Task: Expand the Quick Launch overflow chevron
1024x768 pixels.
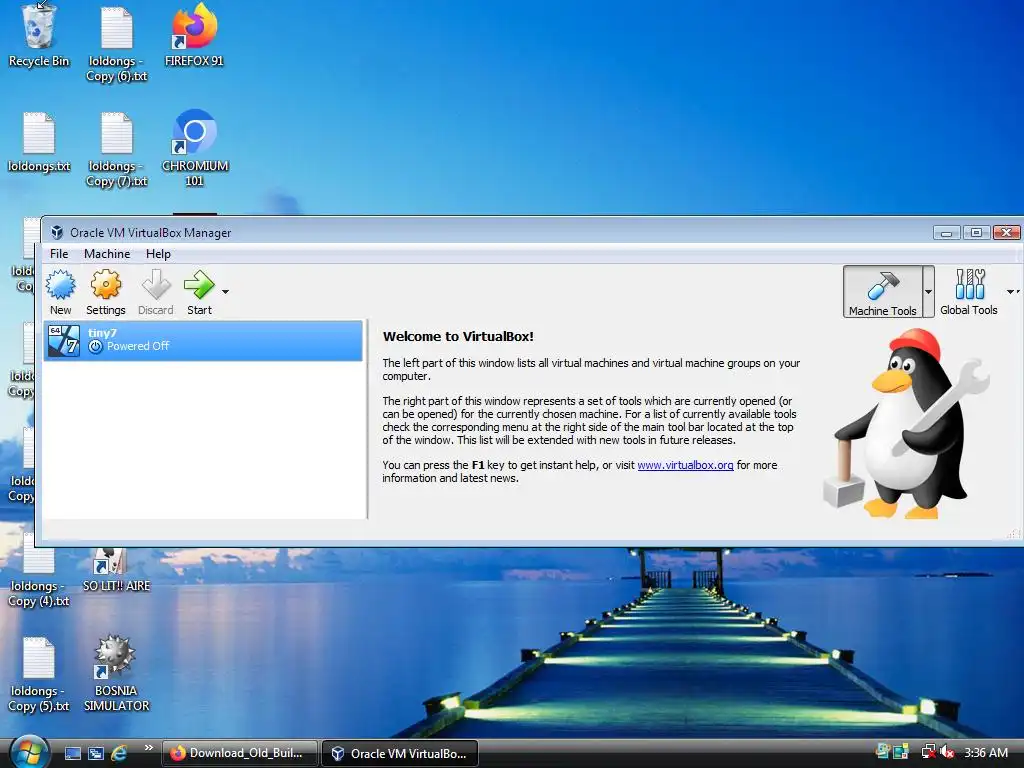Action: (x=148, y=748)
